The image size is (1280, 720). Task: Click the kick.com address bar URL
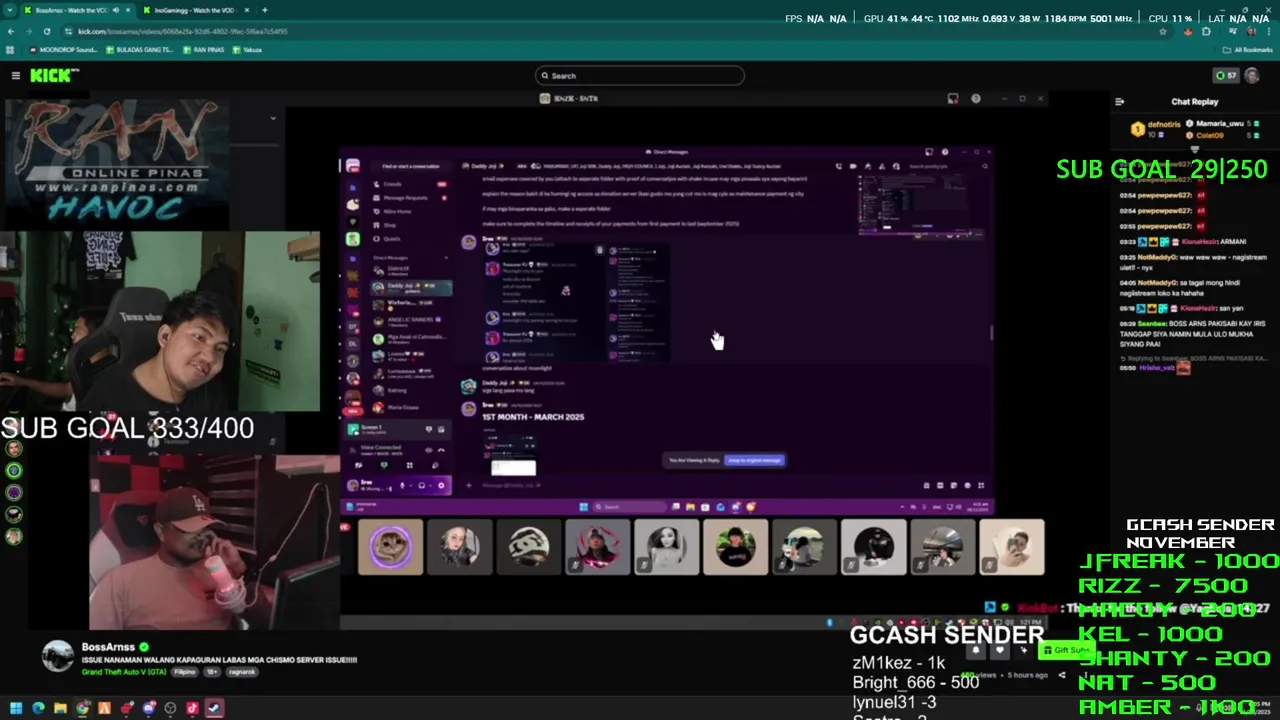click(x=182, y=31)
